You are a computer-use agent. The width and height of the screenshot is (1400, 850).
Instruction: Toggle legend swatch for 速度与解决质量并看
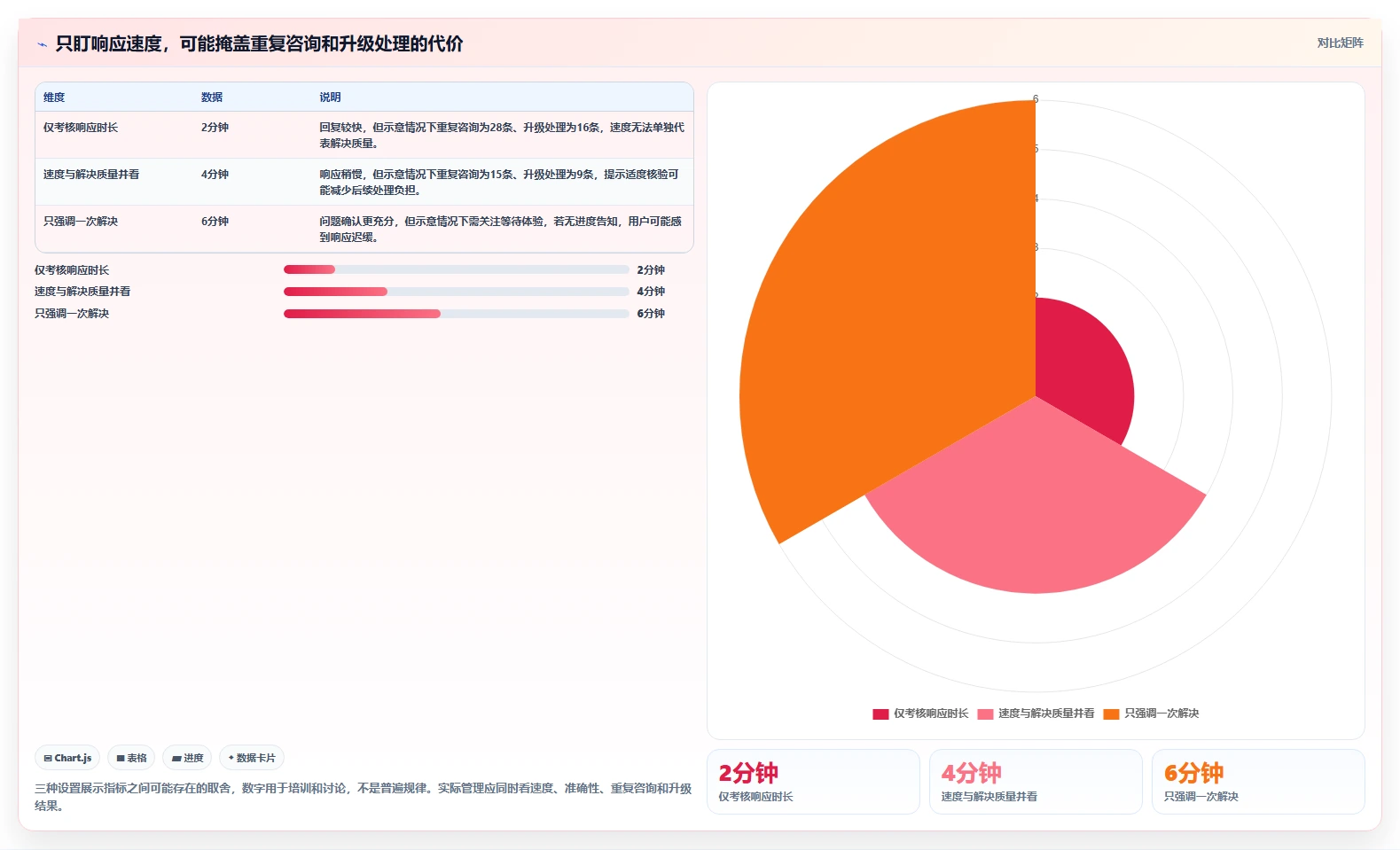pos(985,714)
